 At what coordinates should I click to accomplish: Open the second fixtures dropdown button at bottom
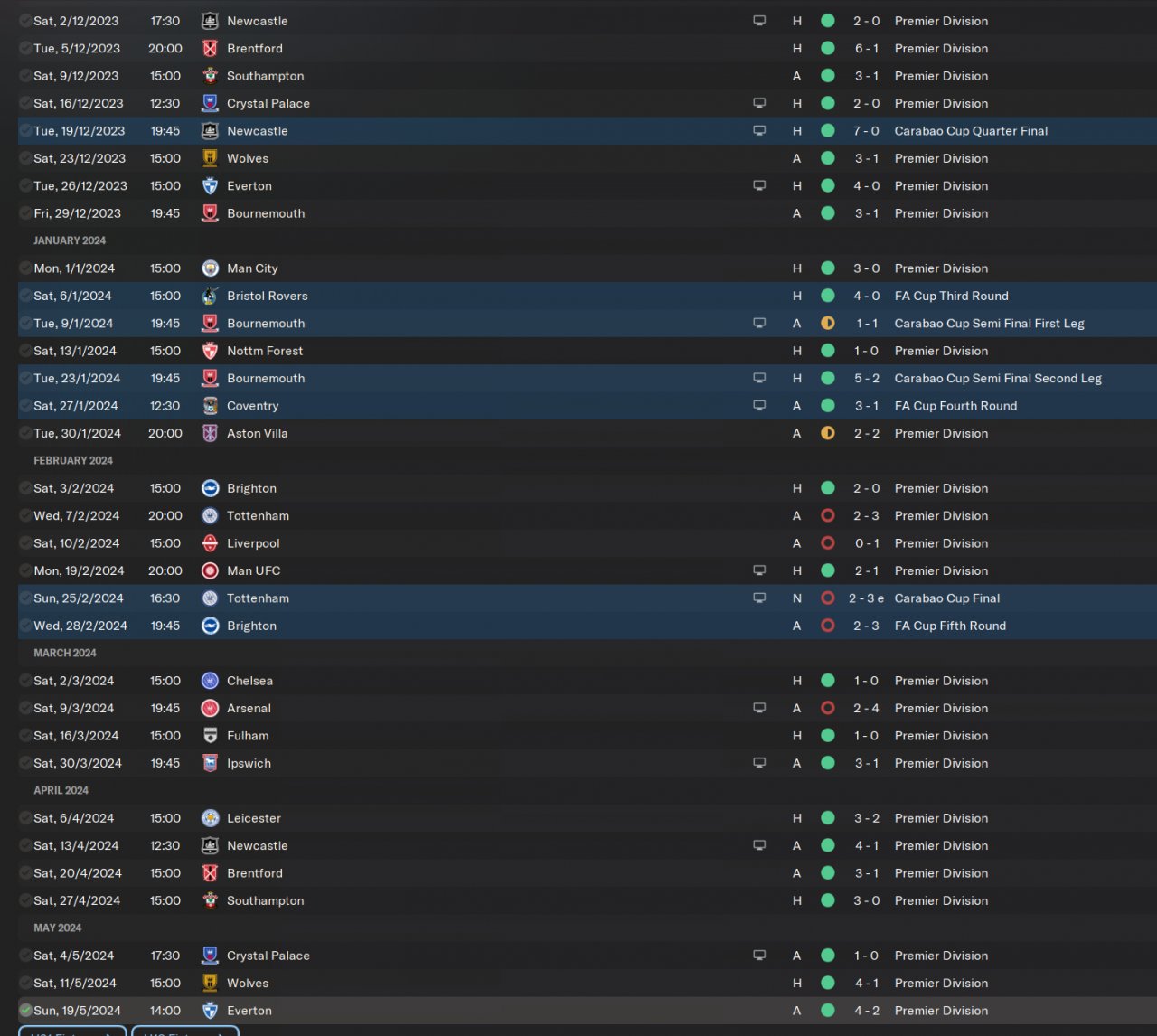tap(185, 1031)
